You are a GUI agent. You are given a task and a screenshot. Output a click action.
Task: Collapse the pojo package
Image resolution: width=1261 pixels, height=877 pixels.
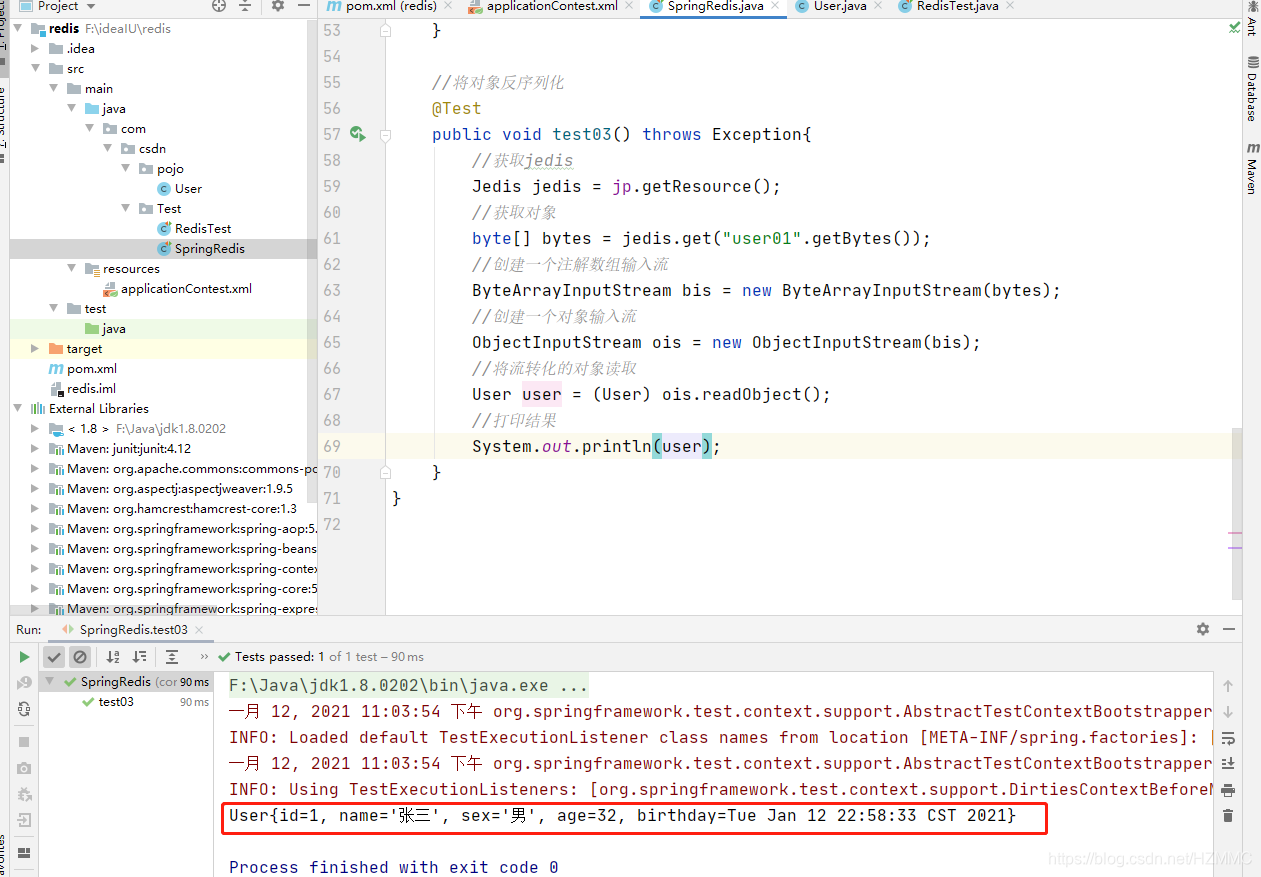coord(126,169)
